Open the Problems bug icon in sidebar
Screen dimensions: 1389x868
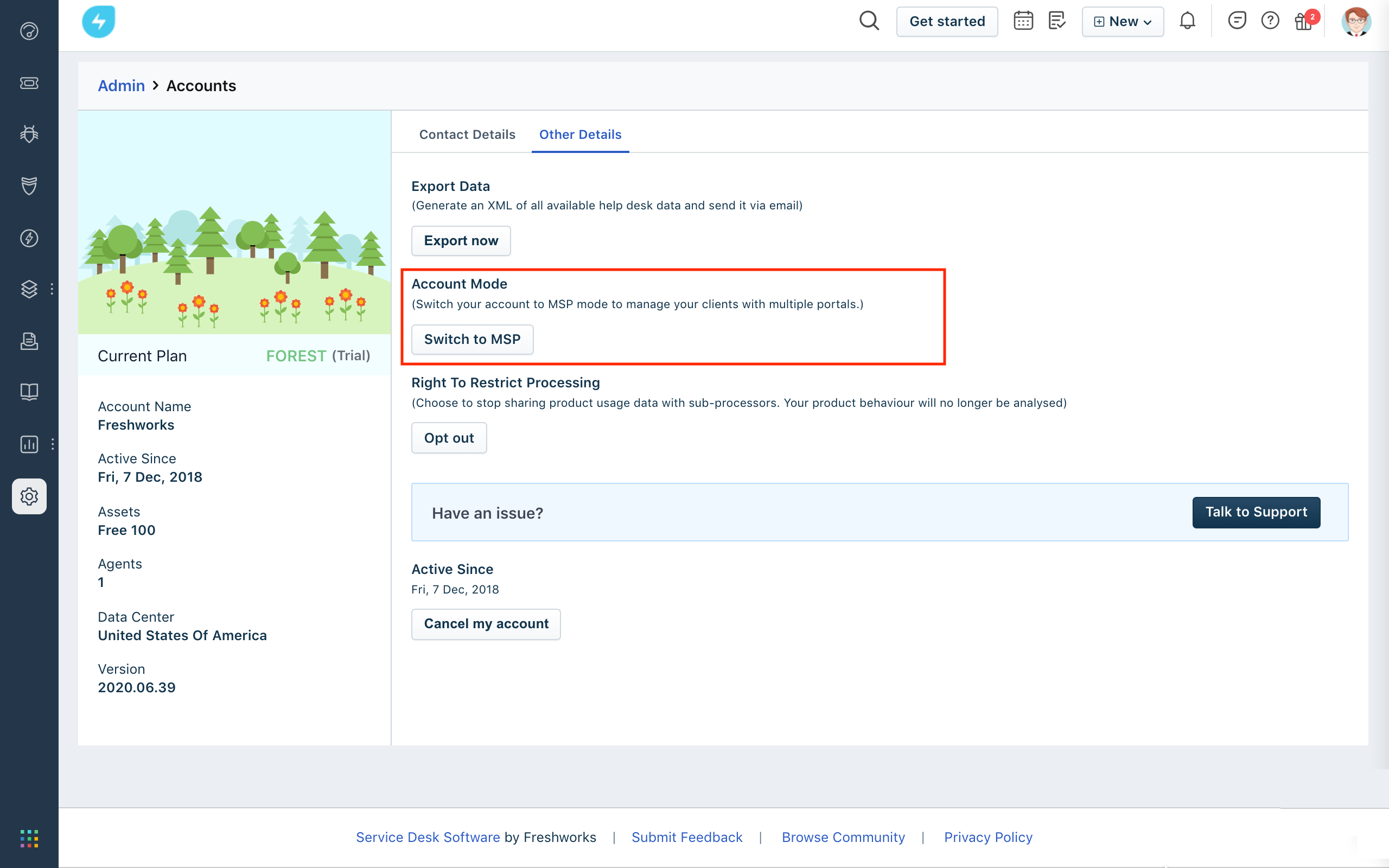29,134
